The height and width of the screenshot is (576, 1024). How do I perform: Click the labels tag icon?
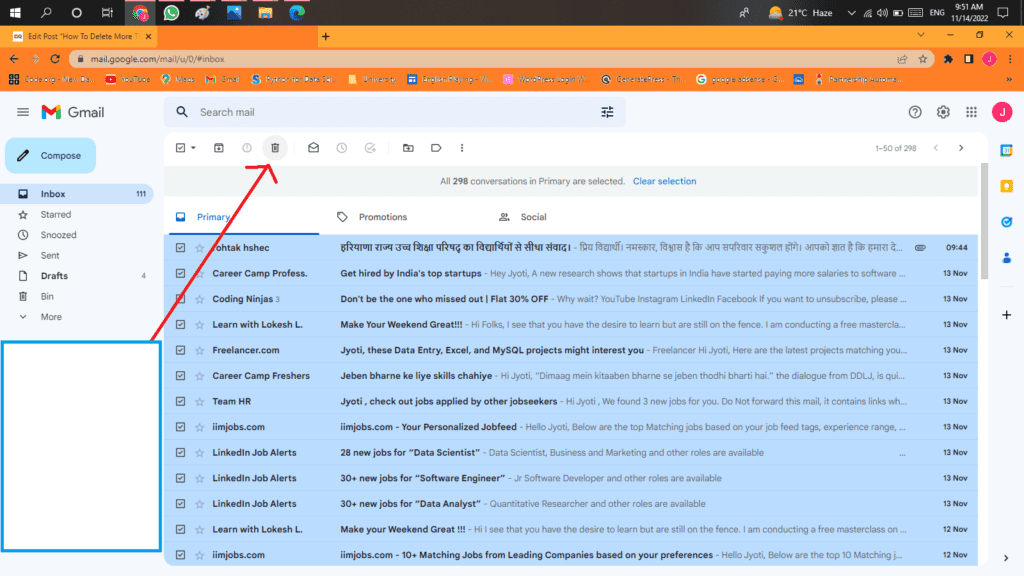click(436, 148)
